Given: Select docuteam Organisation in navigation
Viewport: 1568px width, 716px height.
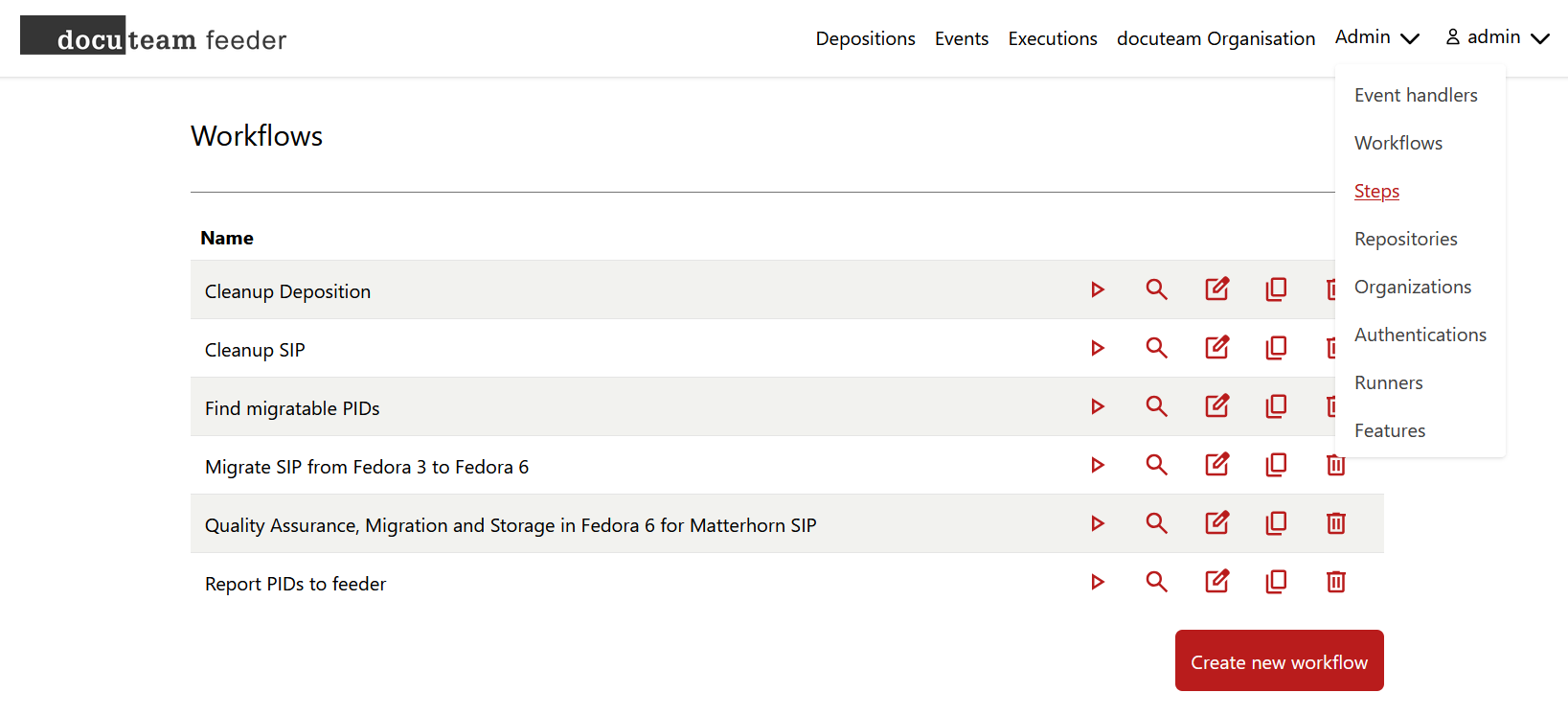Looking at the screenshot, I should [x=1216, y=38].
